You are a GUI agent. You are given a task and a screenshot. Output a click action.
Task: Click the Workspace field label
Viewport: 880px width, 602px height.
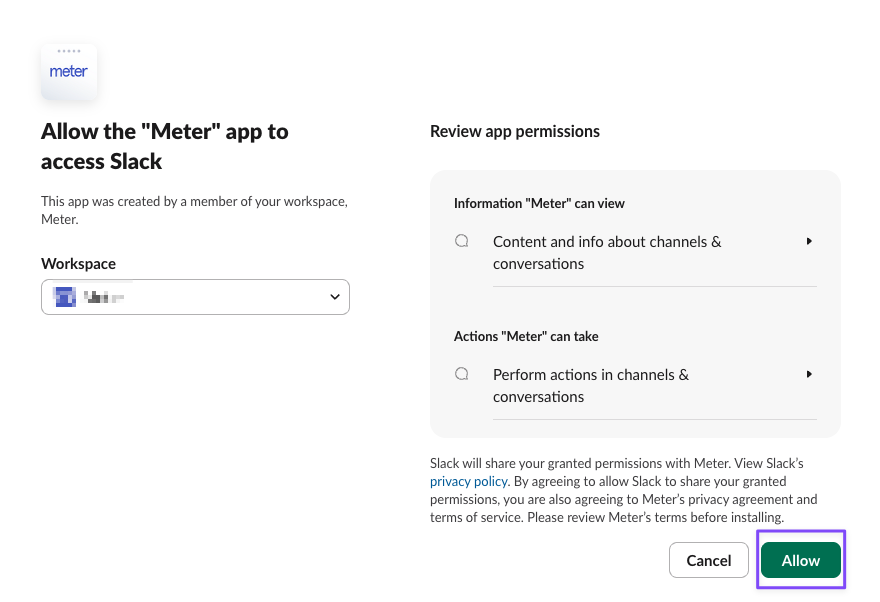(x=78, y=263)
